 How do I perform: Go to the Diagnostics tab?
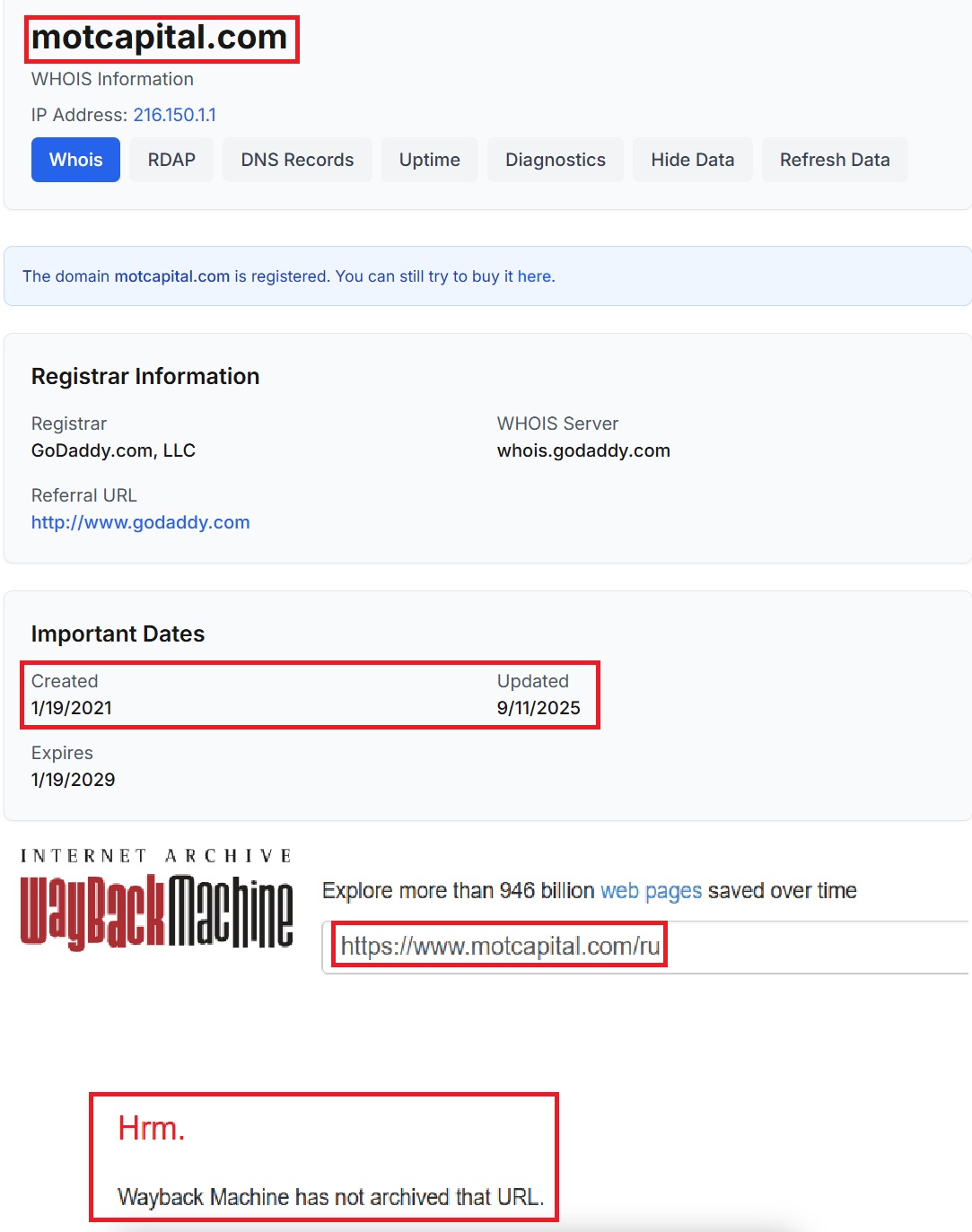[555, 160]
